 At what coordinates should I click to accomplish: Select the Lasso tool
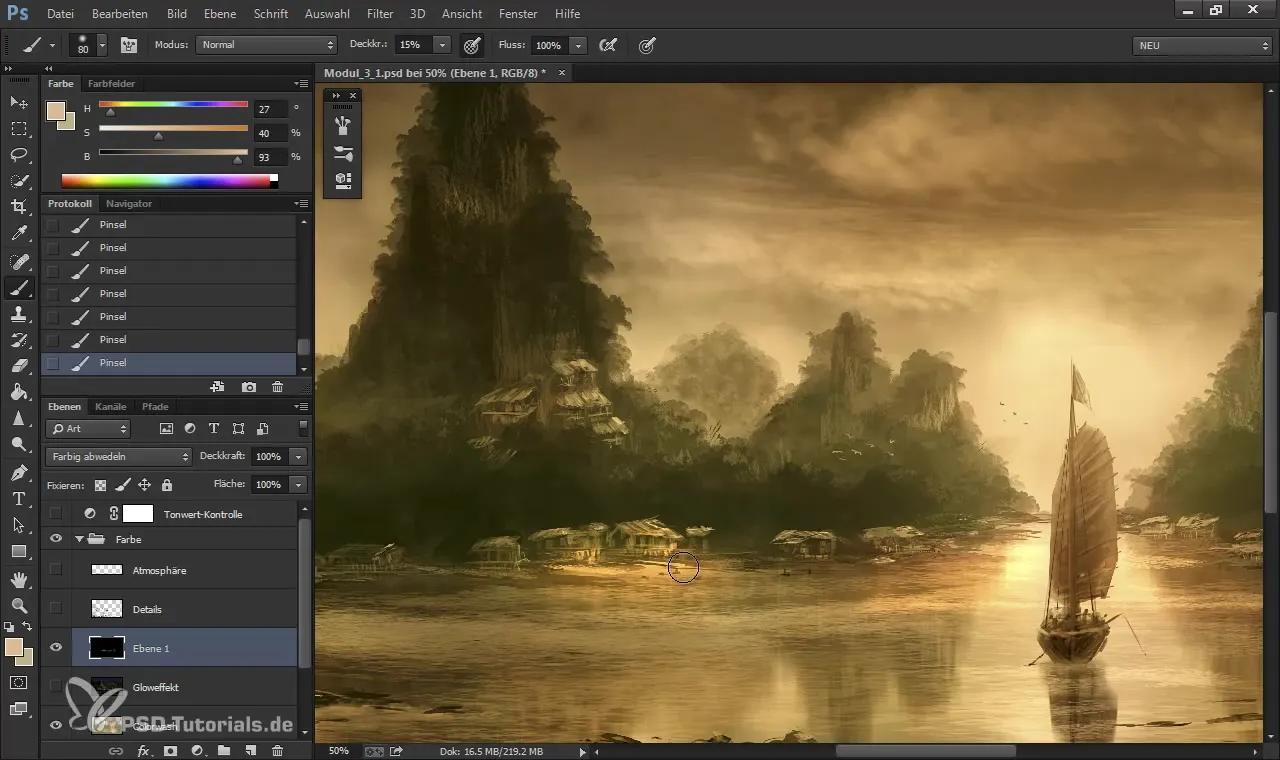pyautogui.click(x=19, y=155)
